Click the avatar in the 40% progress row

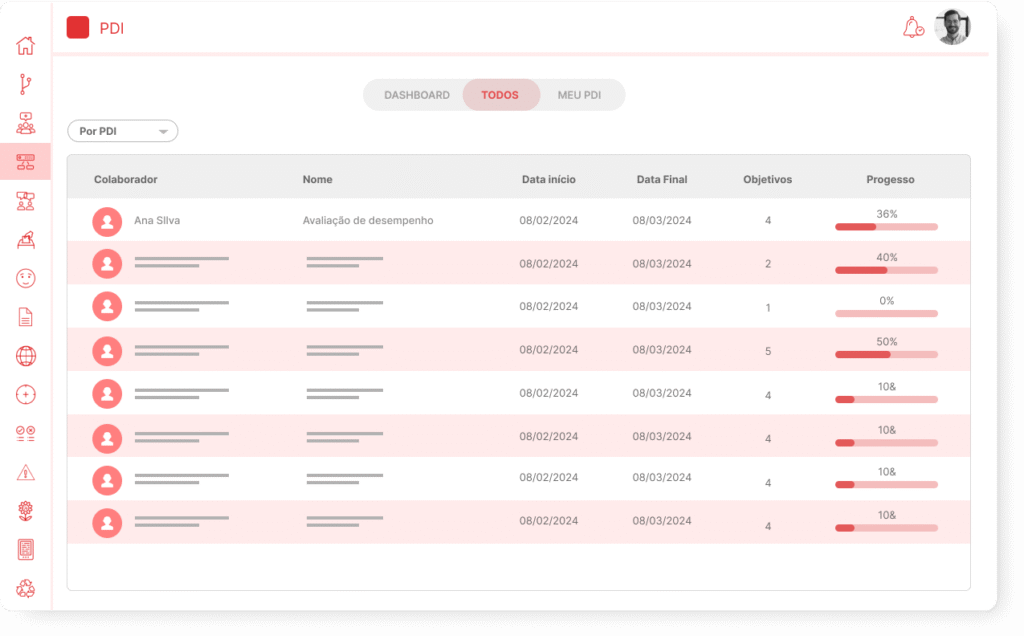coord(107,264)
